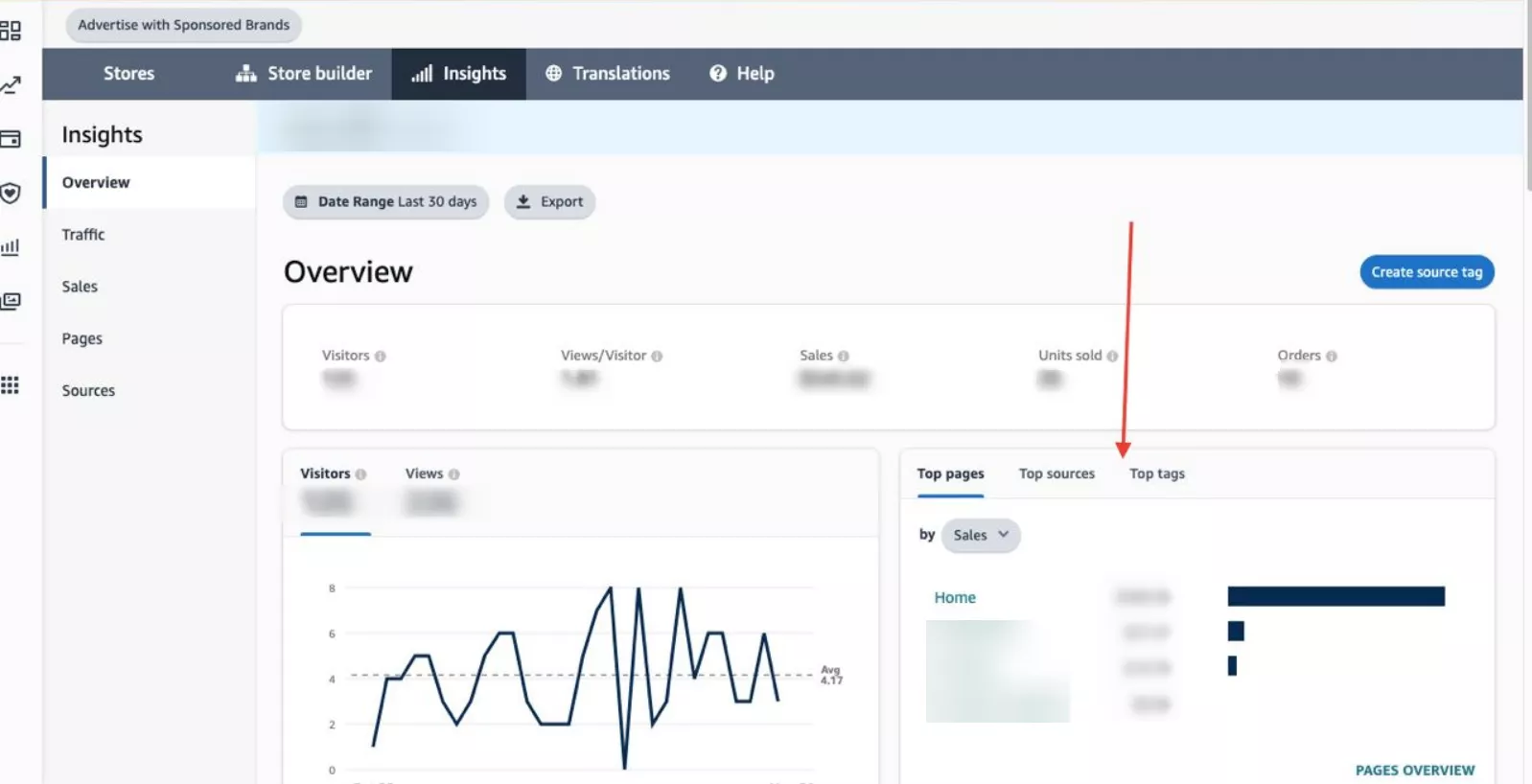Click the Home bar in Top pages chart
Viewport: 1532px width, 784px height.
[x=1335, y=596]
